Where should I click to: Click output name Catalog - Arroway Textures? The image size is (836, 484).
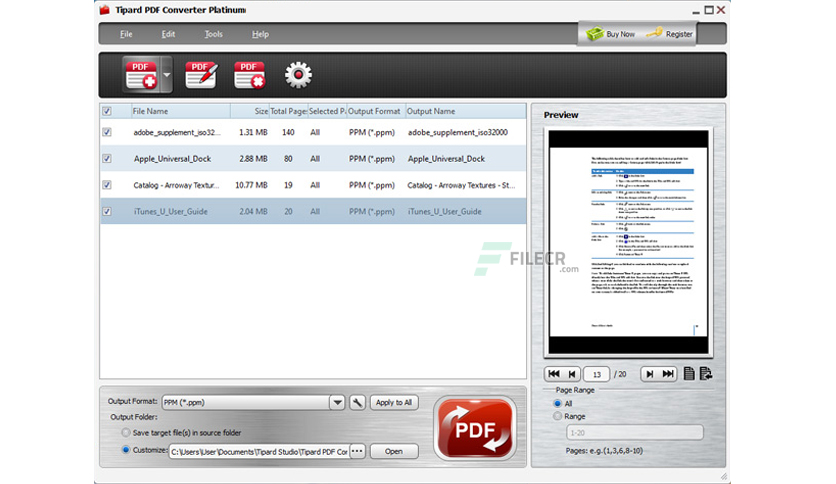pyautogui.click(x=461, y=185)
